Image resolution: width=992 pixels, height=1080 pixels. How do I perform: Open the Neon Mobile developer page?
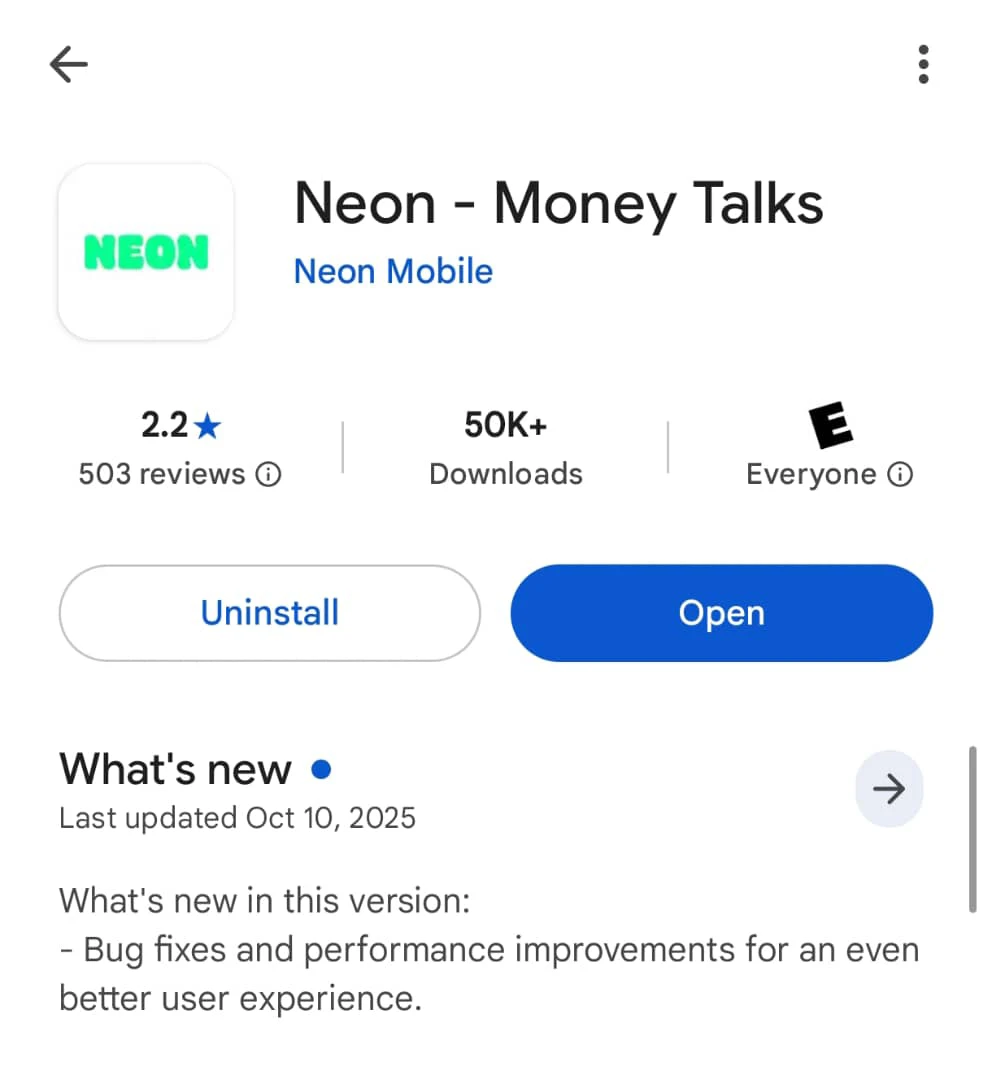tap(393, 271)
